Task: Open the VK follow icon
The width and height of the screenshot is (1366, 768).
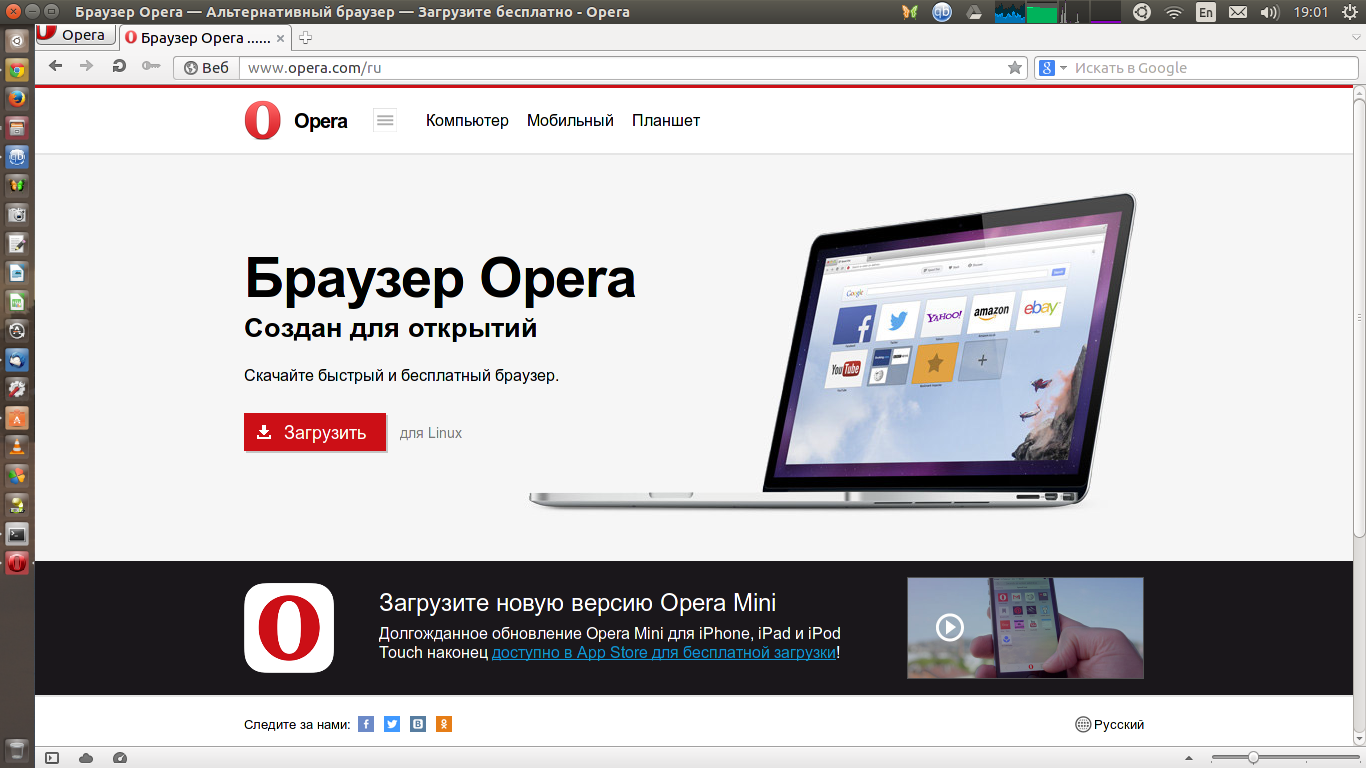Action: coord(418,724)
